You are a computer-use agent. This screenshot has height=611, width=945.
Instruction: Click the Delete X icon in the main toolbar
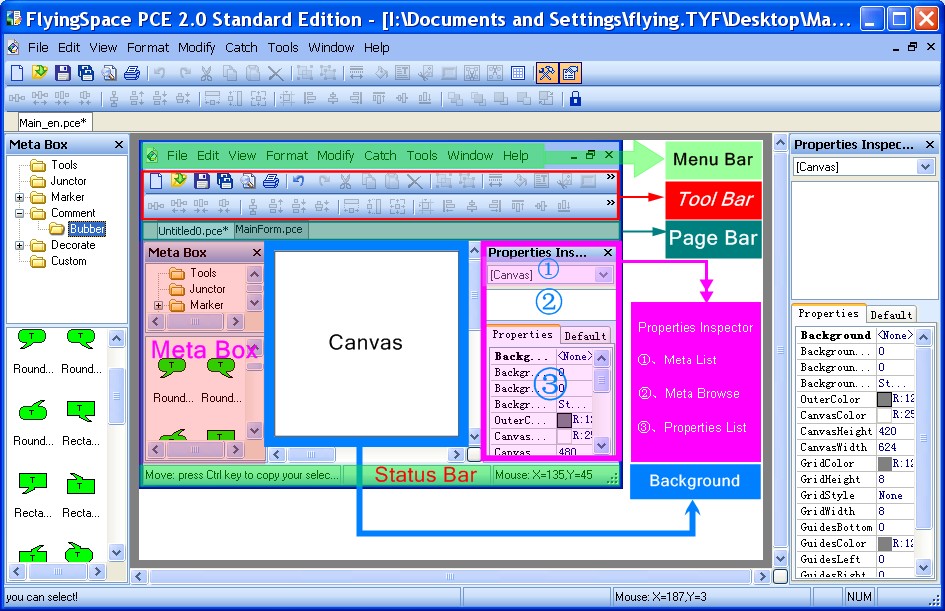point(275,74)
